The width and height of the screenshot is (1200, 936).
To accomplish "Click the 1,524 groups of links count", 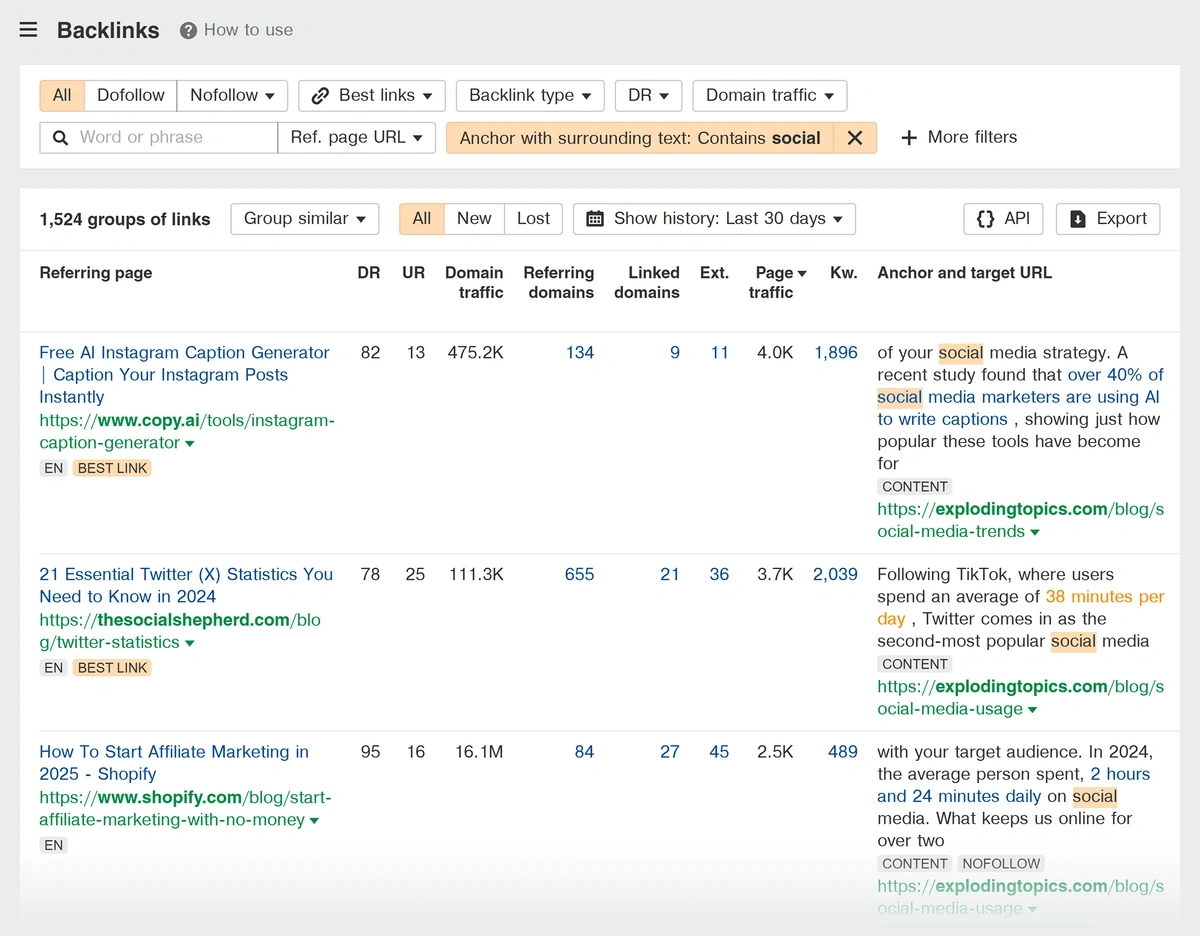I will [x=125, y=220].
